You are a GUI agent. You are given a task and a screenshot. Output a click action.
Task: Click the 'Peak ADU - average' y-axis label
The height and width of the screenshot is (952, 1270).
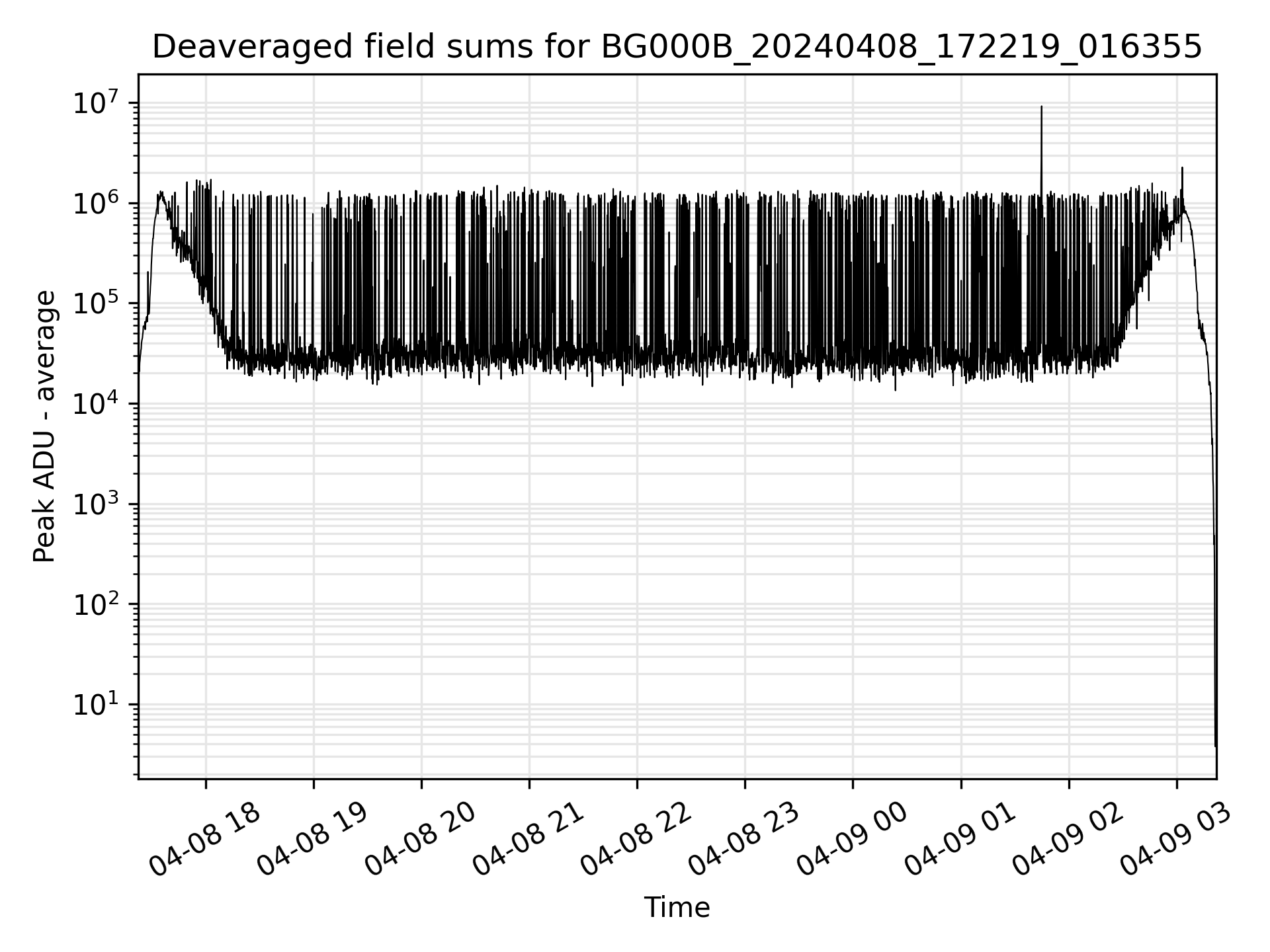point(45,426)
